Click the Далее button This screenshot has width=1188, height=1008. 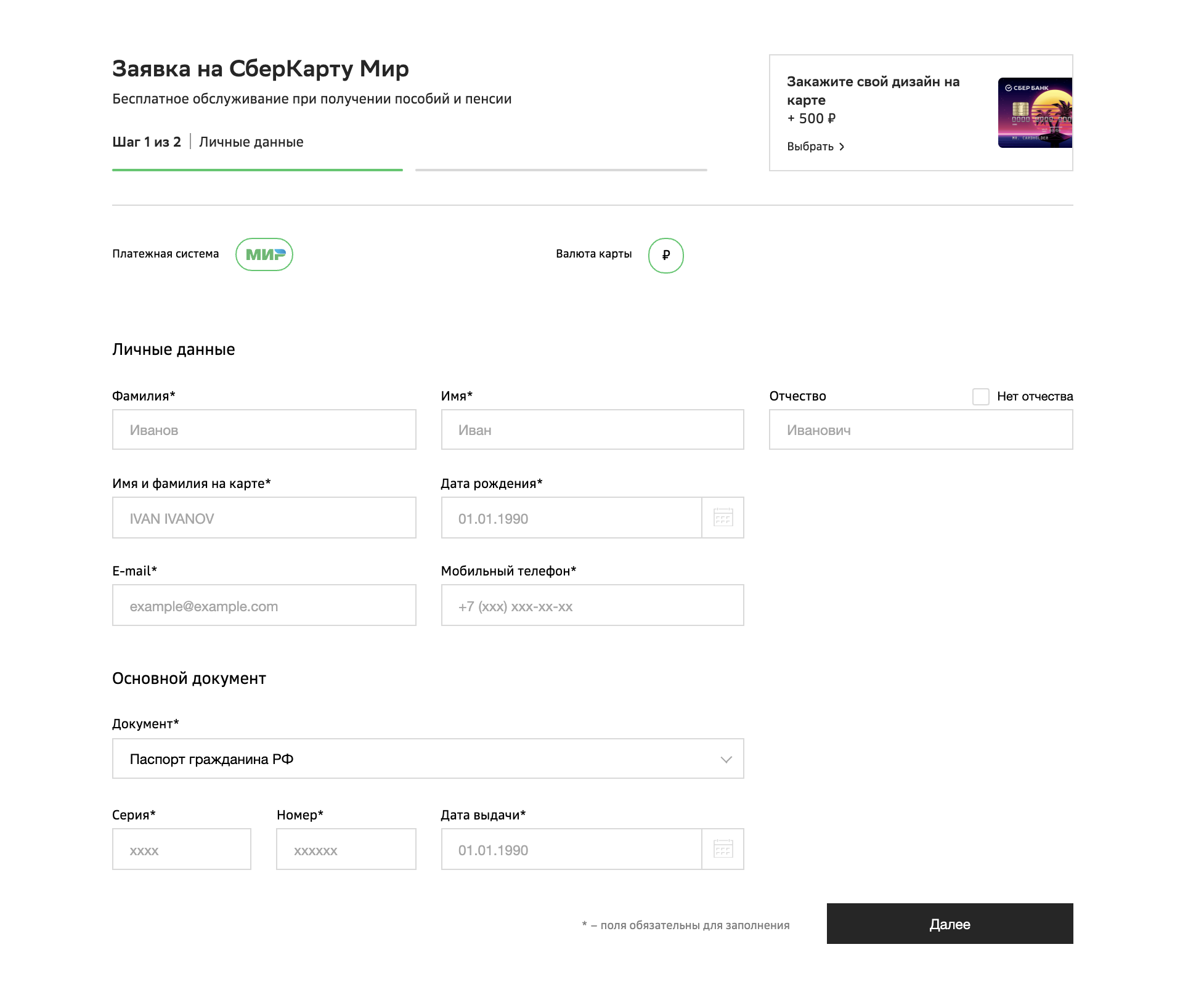pyautogui.click(x=950, y=924)
